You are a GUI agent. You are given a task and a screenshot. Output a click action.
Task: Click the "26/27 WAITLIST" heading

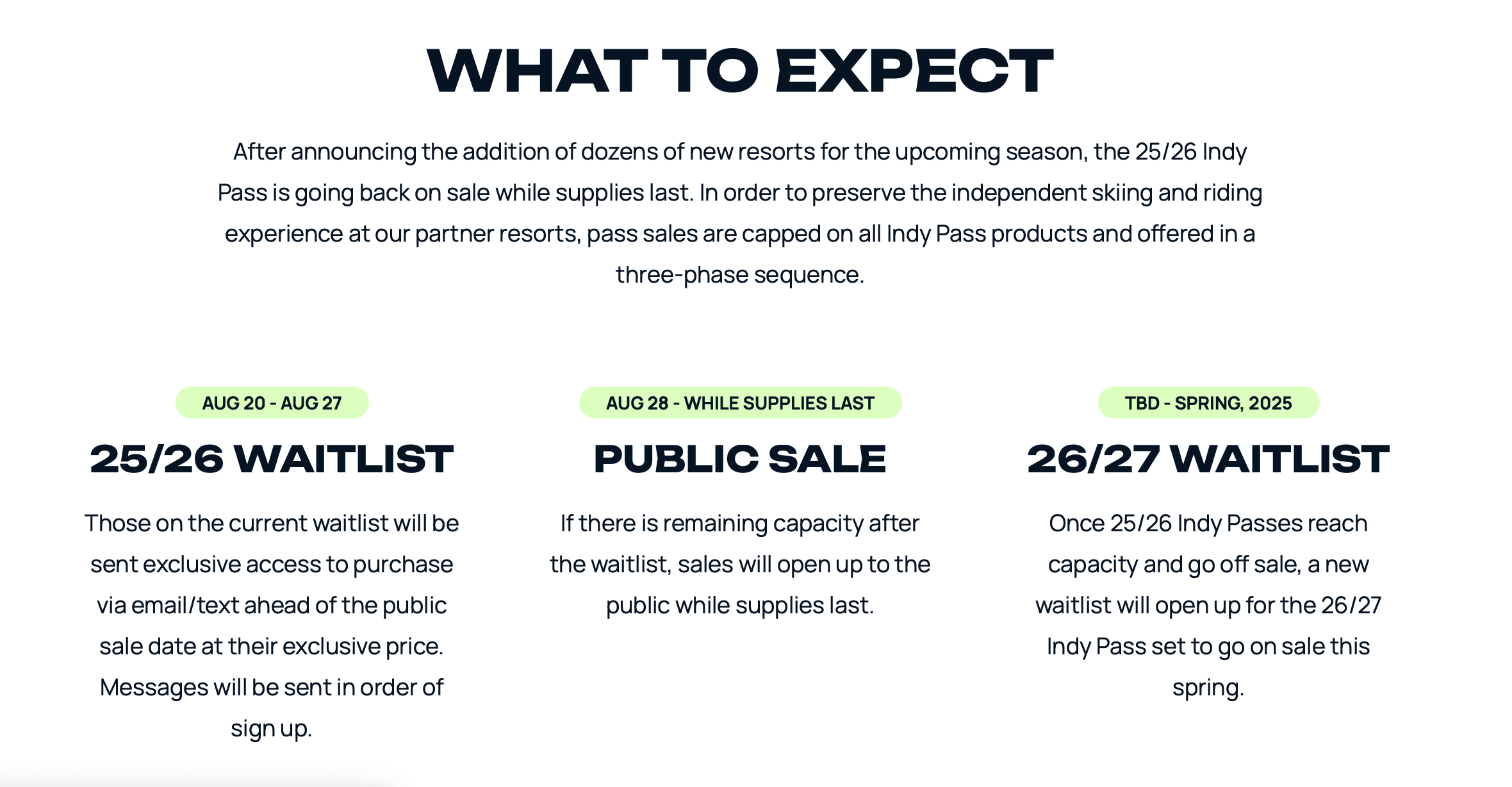pyautogui.click(x=1208, y=459)
